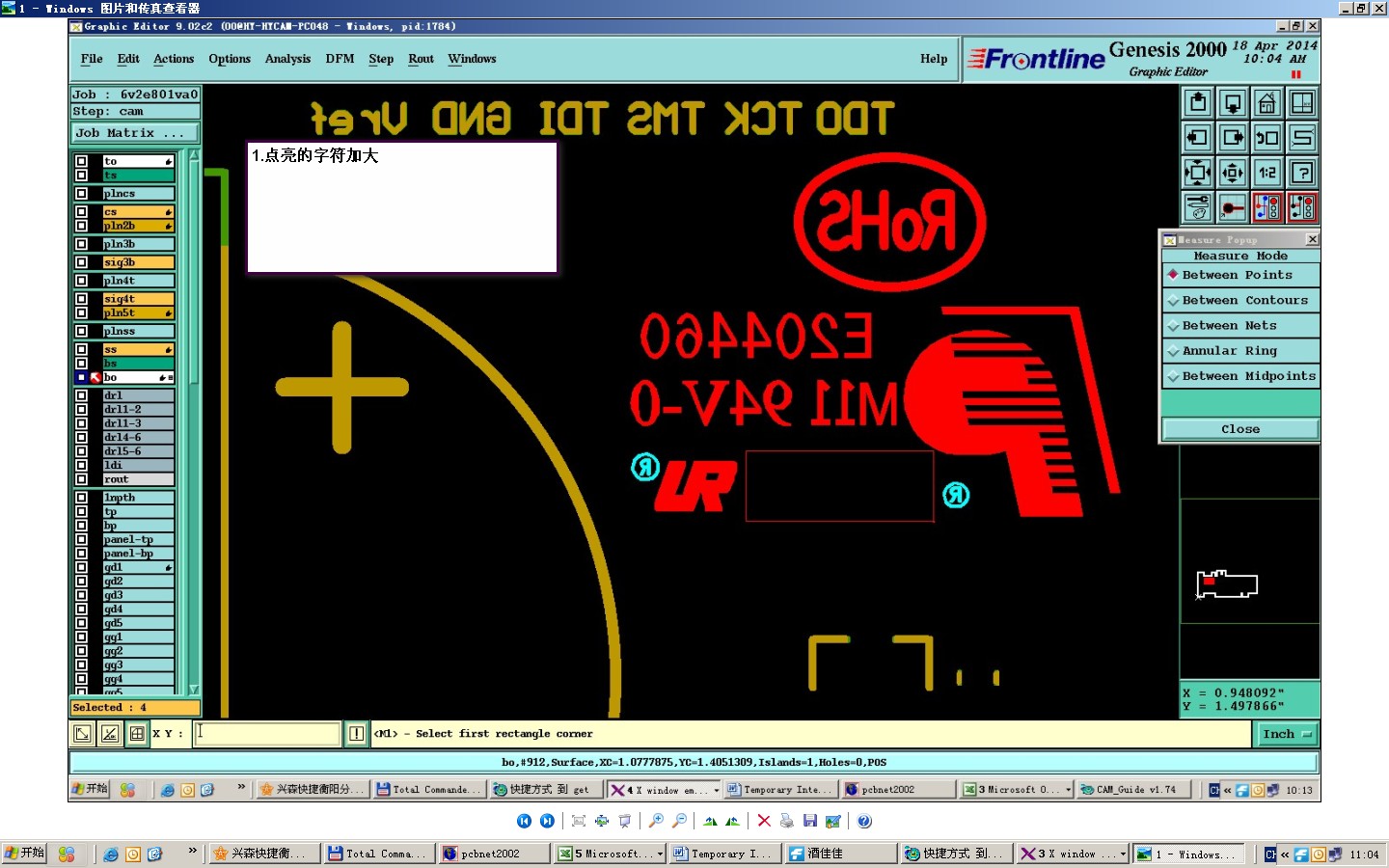Select Between Midpoints measure mode
The width and height of the screenshot is (1389, 868).
[1240, 376]
